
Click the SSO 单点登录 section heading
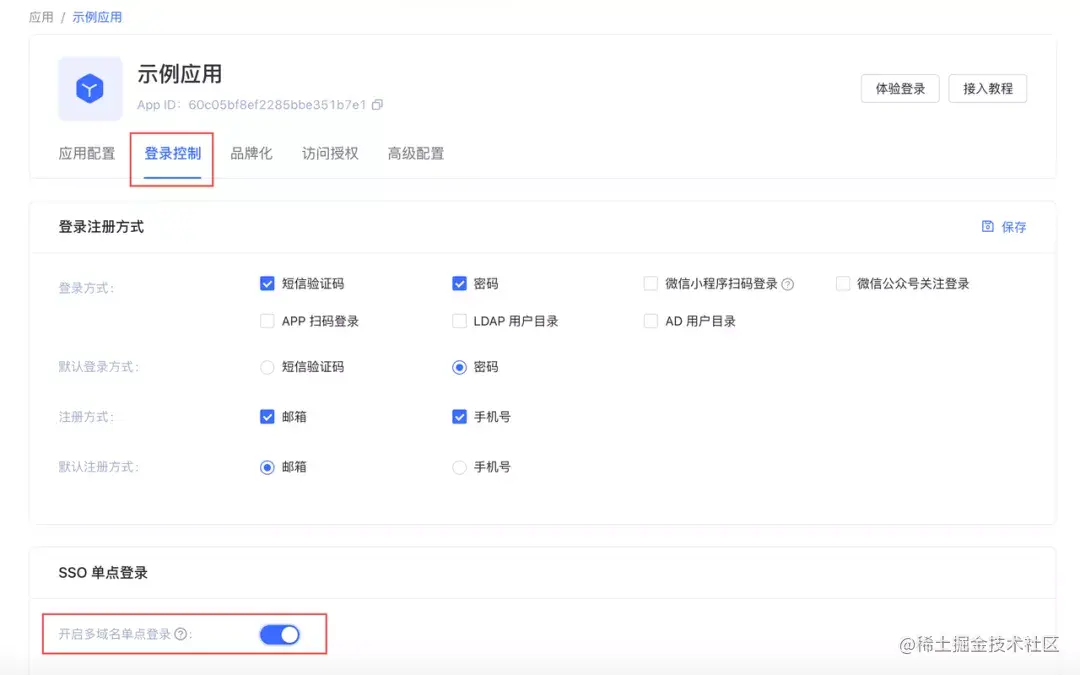[103, 572]
